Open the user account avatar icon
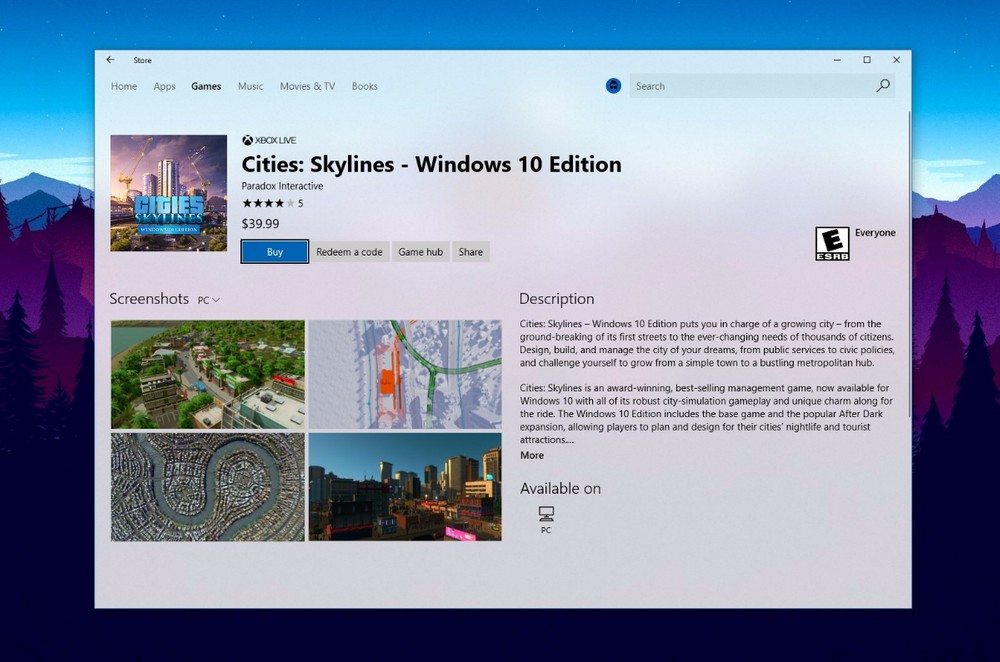 (x=614, y=86)
